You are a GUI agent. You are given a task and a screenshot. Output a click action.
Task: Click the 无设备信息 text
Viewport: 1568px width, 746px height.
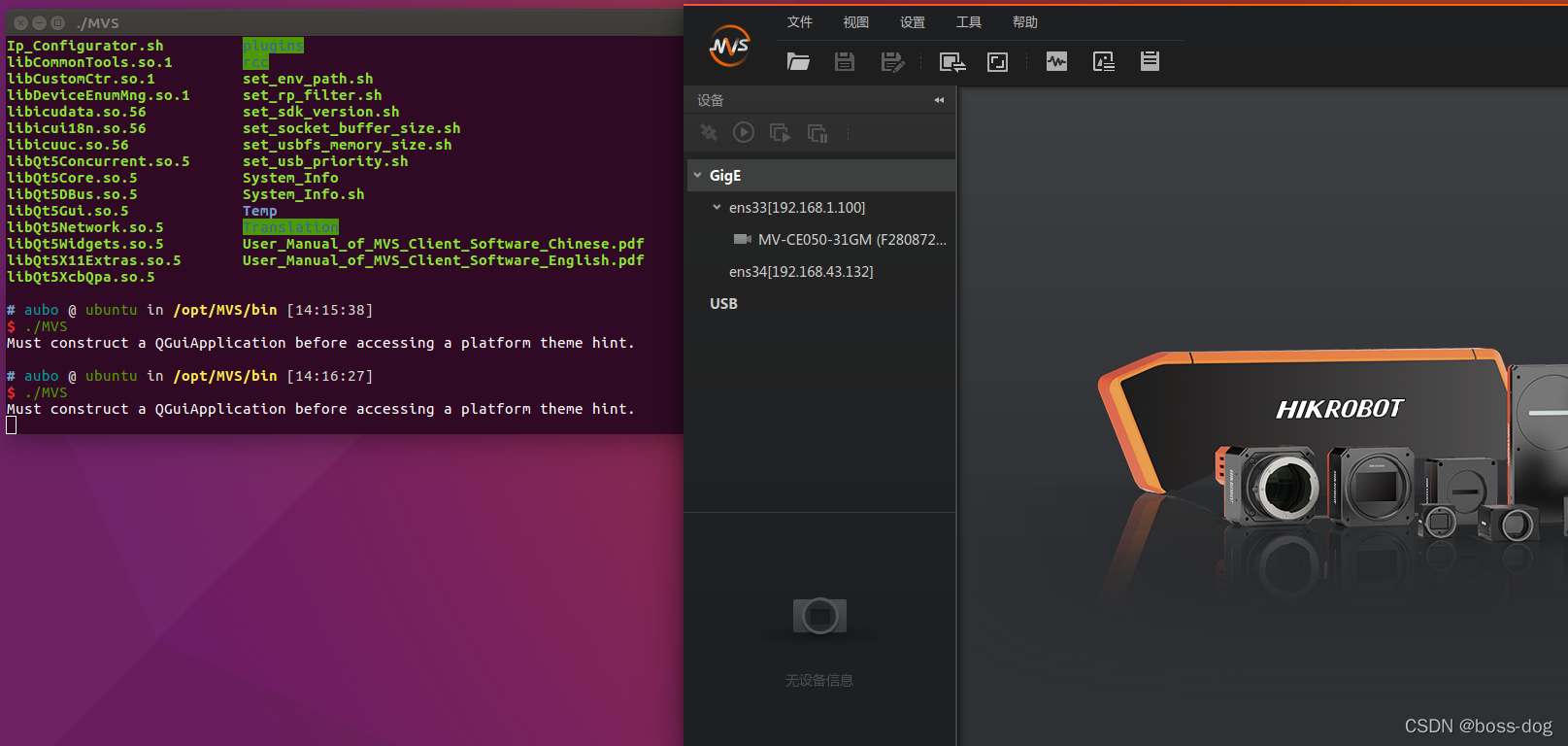pyautogui.click(x=819, y=680)
